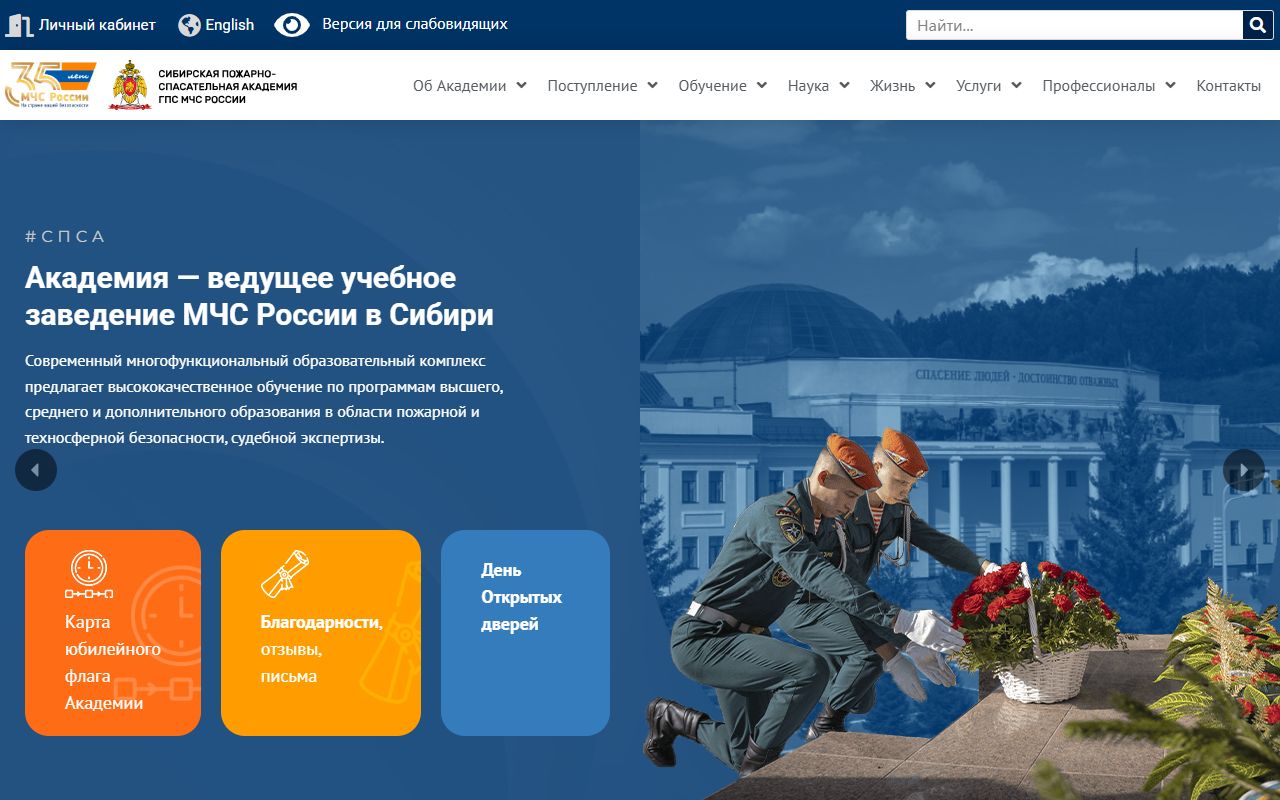The height and width of the screenshot is (800, 1280).
Task: Click the paragraph starting Современный многофункциональный
Action: pos(264,399)
